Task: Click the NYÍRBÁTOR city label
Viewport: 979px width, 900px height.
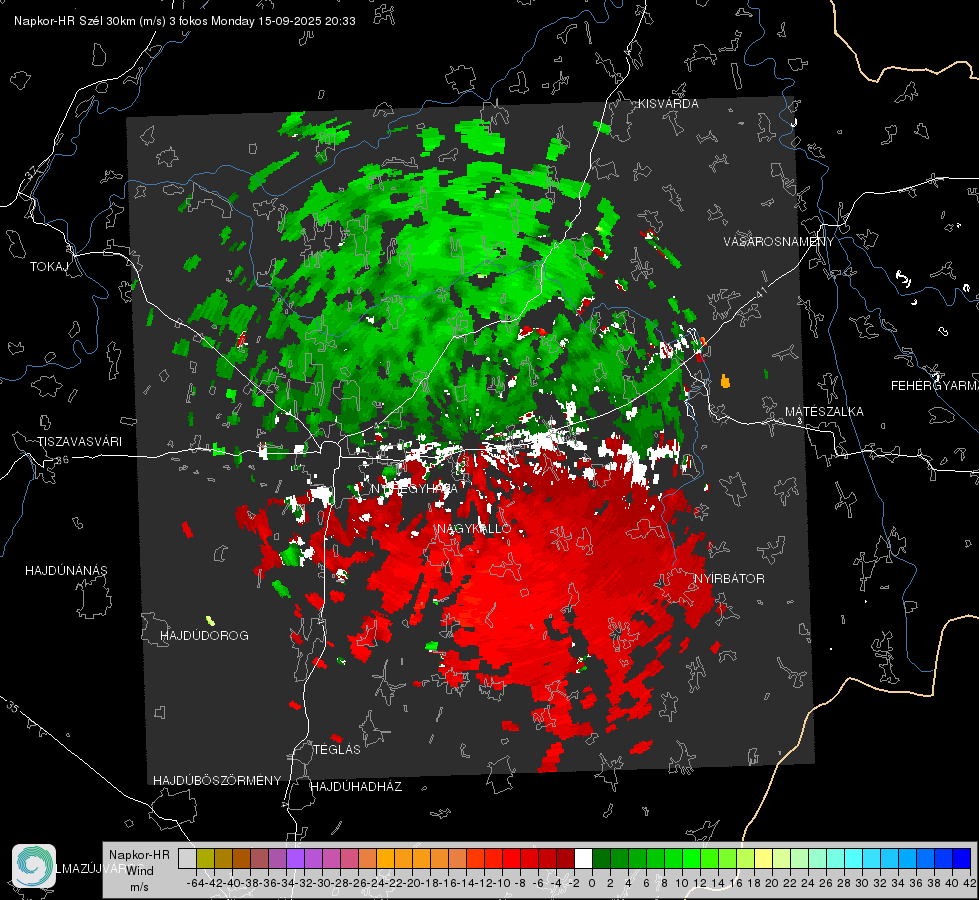Action: (729, 579)
